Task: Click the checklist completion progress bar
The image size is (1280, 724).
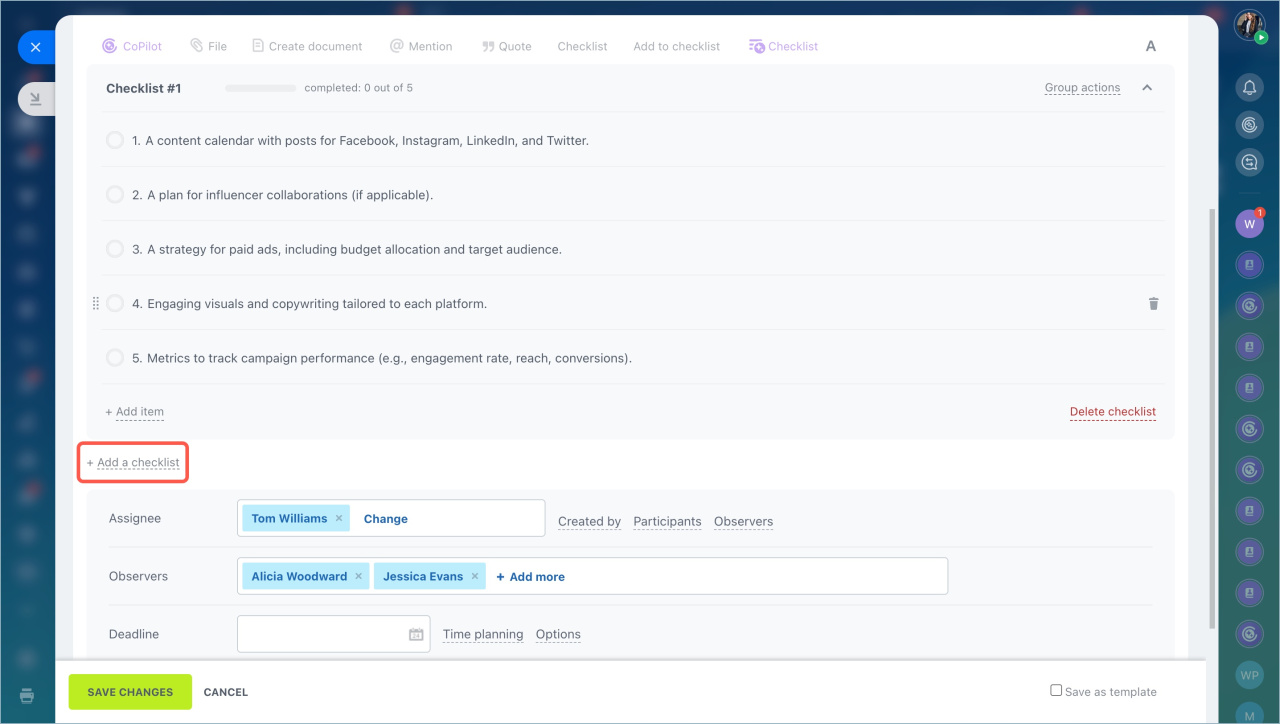Action: (260, 88)
